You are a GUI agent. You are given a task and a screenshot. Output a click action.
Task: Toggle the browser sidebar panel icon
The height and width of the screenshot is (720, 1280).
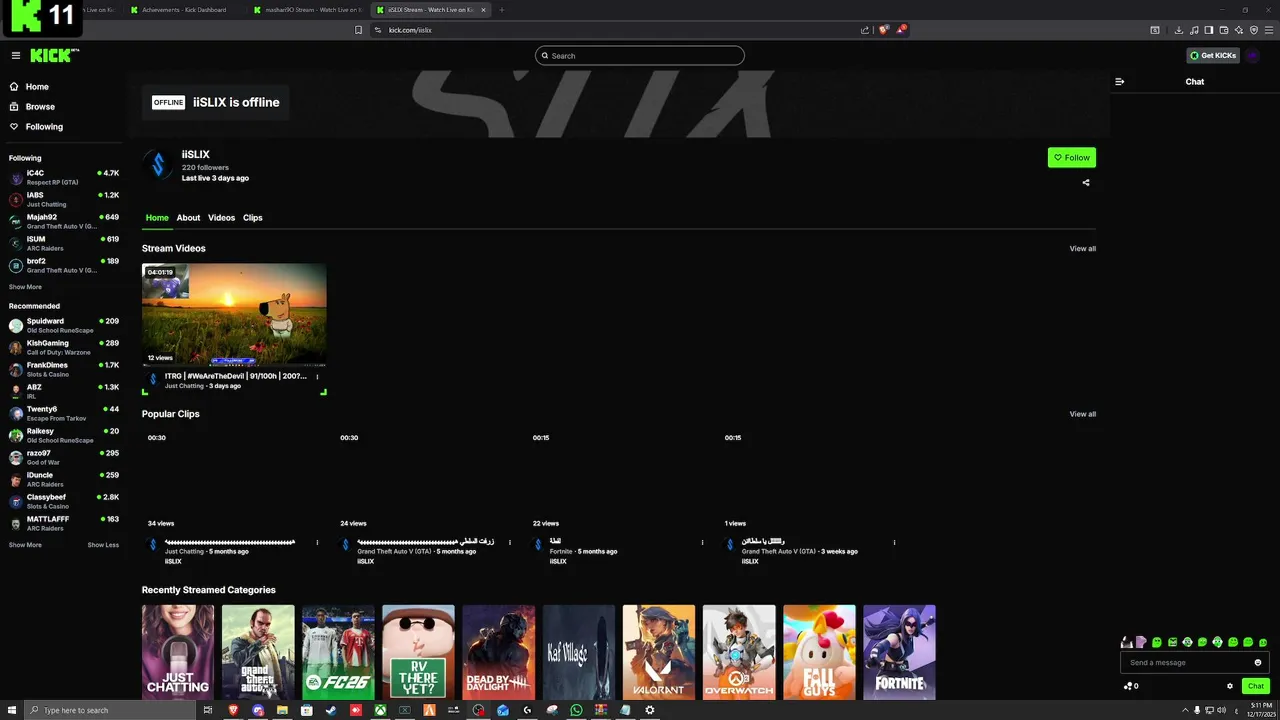pyautogui.click(x=1209, y=30)
